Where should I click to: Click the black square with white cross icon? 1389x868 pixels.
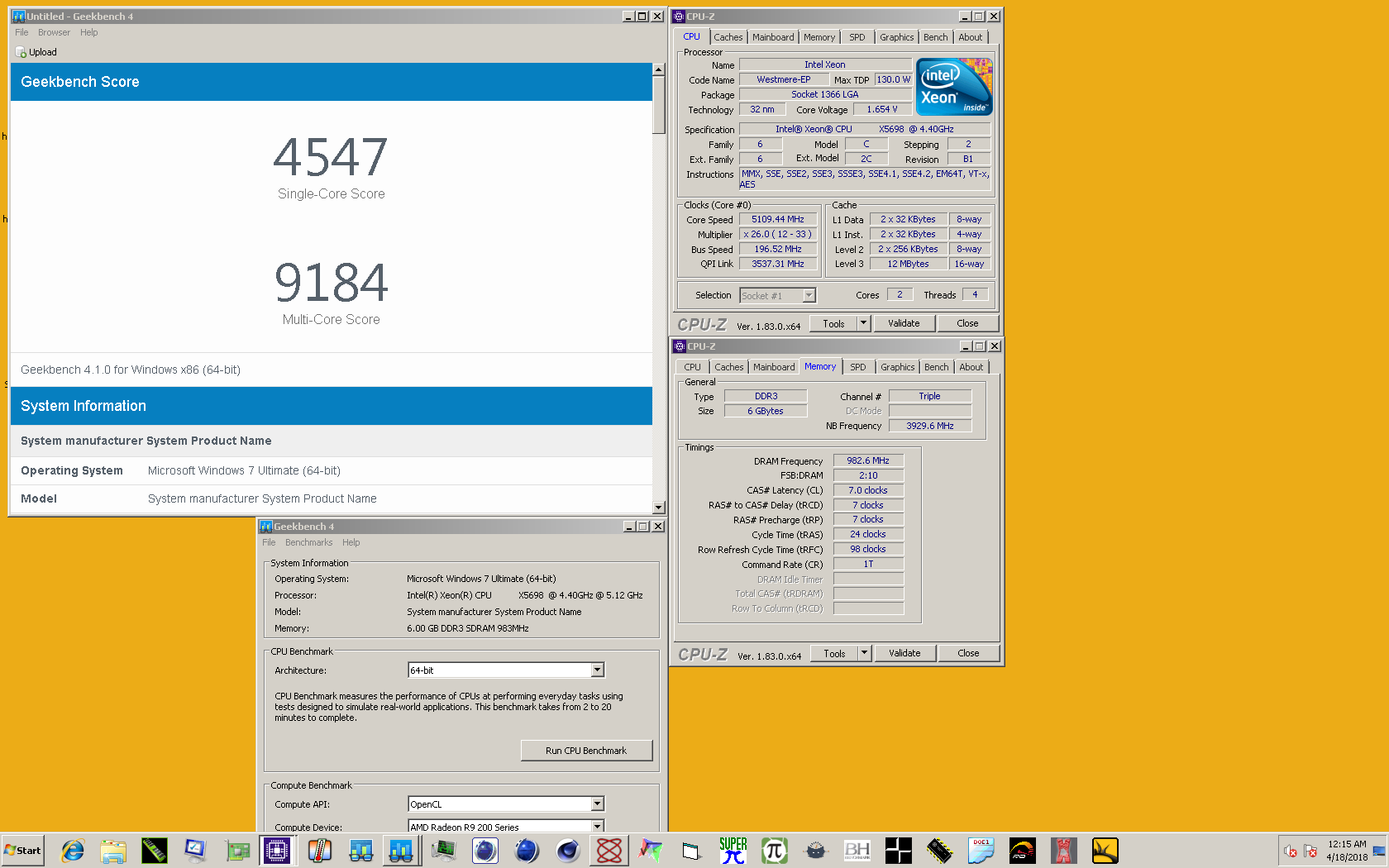click(899, 851)
